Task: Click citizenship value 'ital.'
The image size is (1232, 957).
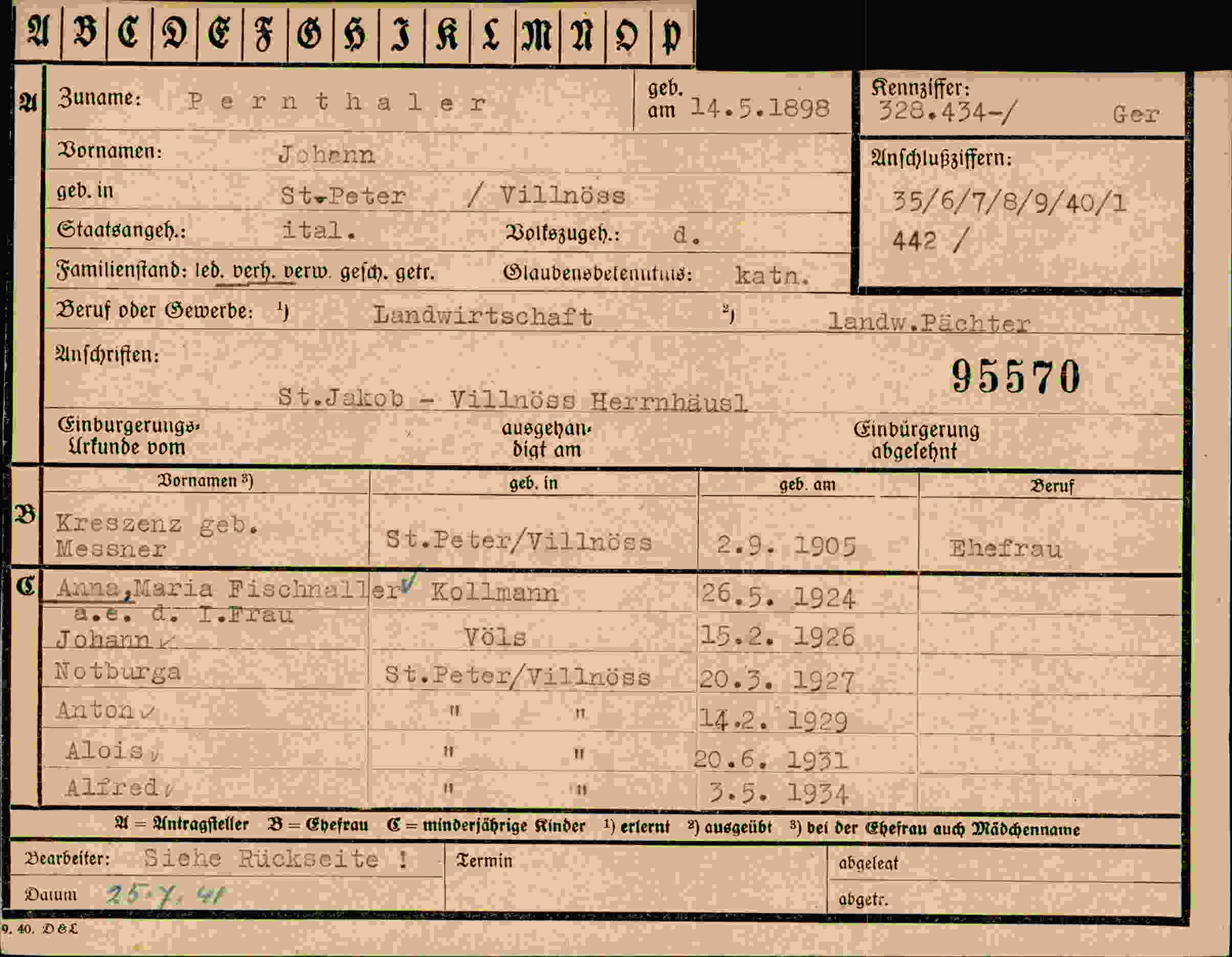Action: point(319,230)
